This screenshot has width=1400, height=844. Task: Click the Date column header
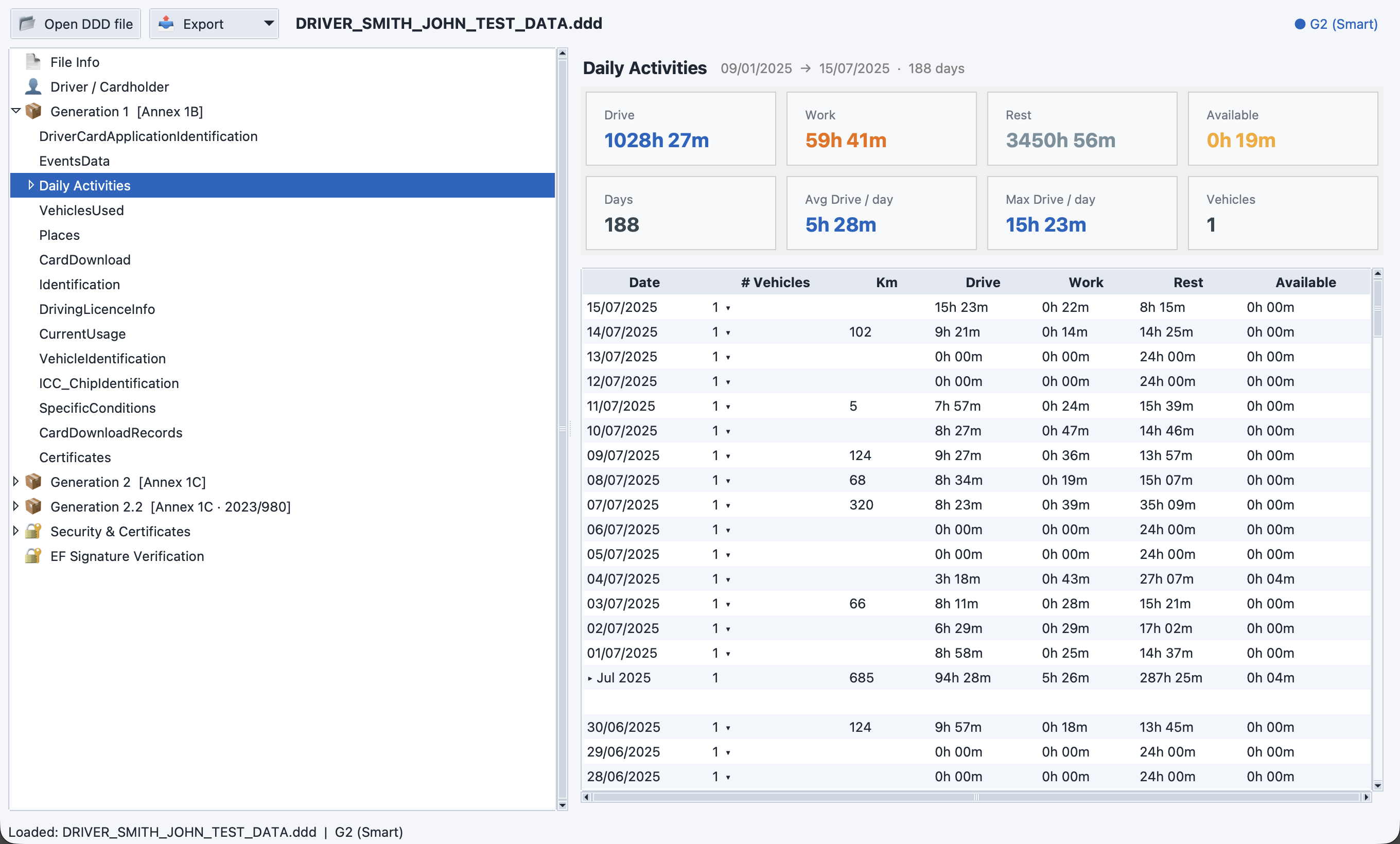(644, 283)
